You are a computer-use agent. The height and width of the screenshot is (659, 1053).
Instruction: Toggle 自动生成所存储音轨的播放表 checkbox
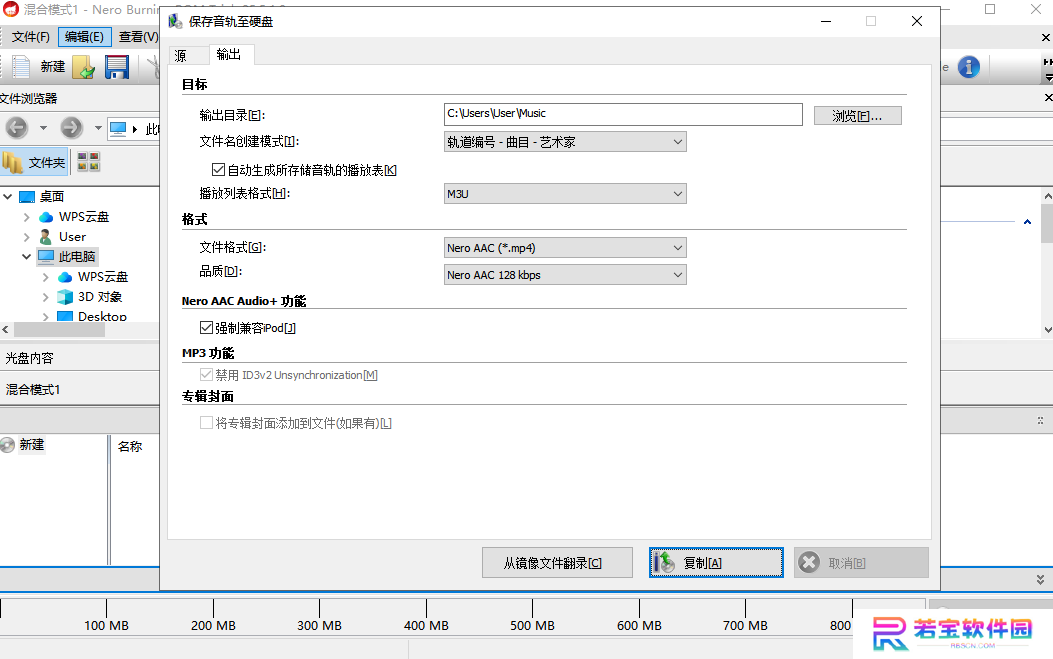[x=218, y=170]
